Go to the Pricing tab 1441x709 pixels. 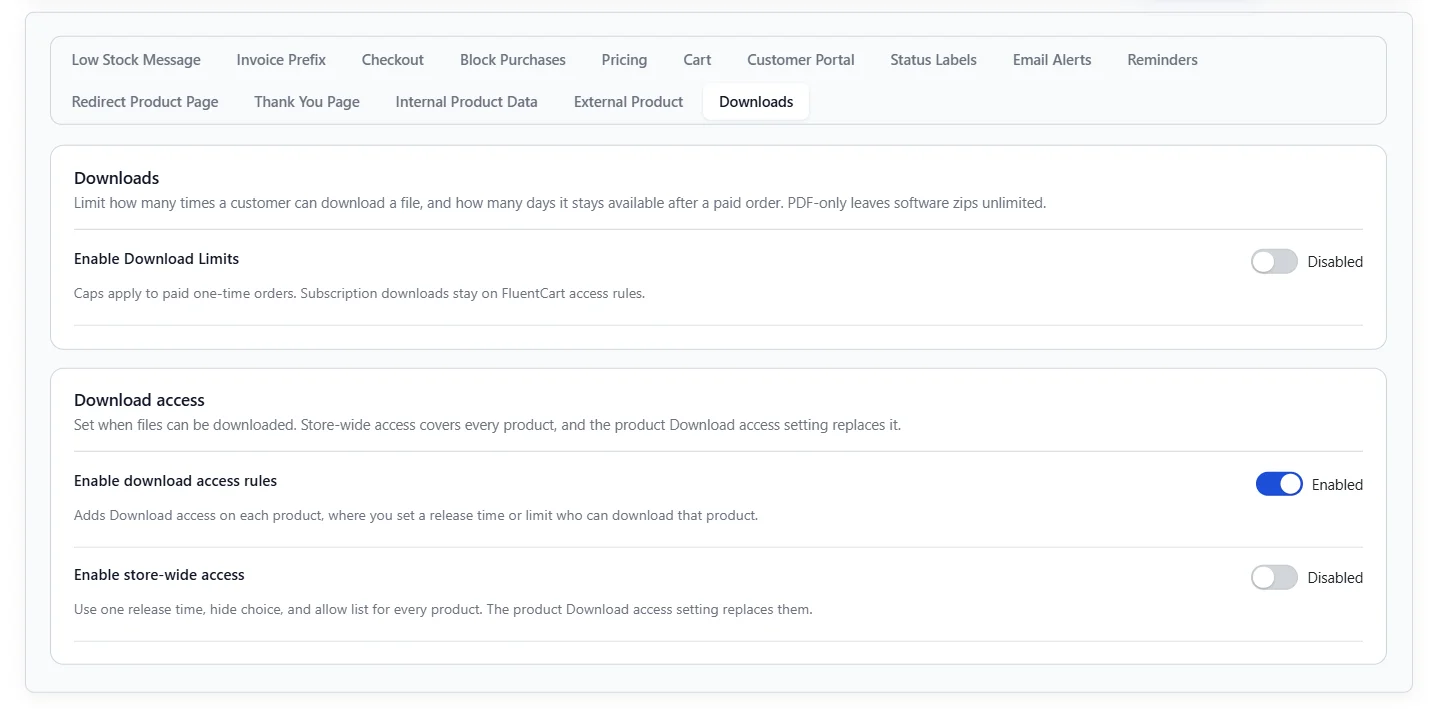[624, 60]
